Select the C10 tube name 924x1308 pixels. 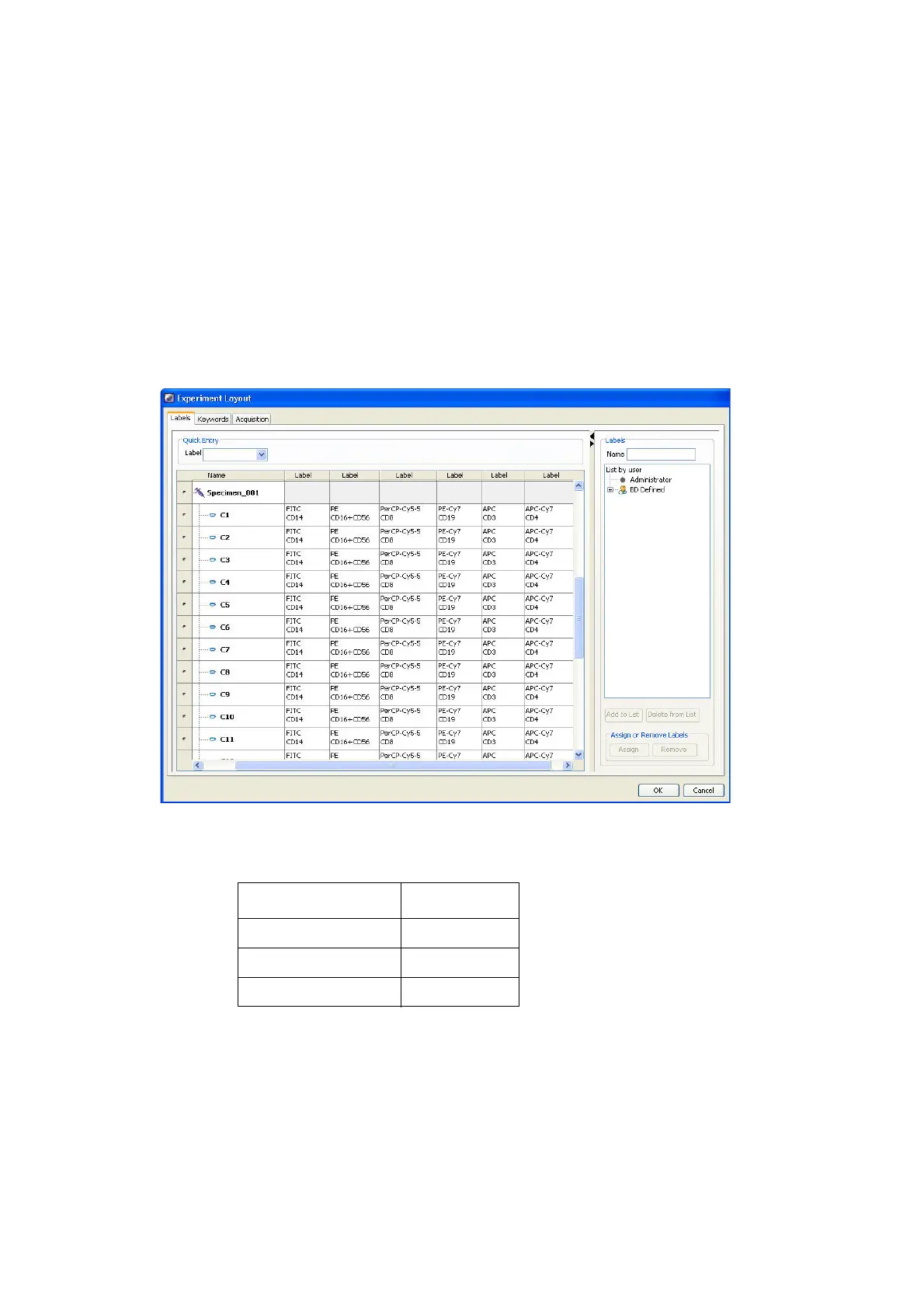click(227, 717)
